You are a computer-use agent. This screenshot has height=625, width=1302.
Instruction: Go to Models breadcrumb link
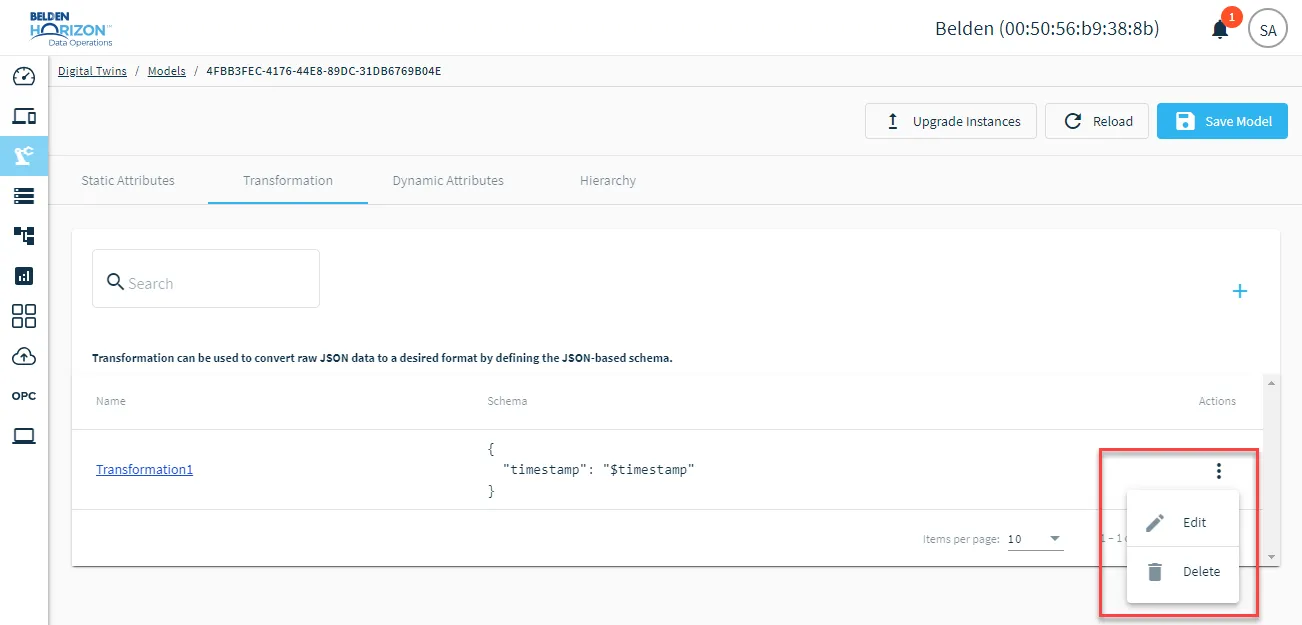(x=167, y=71)
